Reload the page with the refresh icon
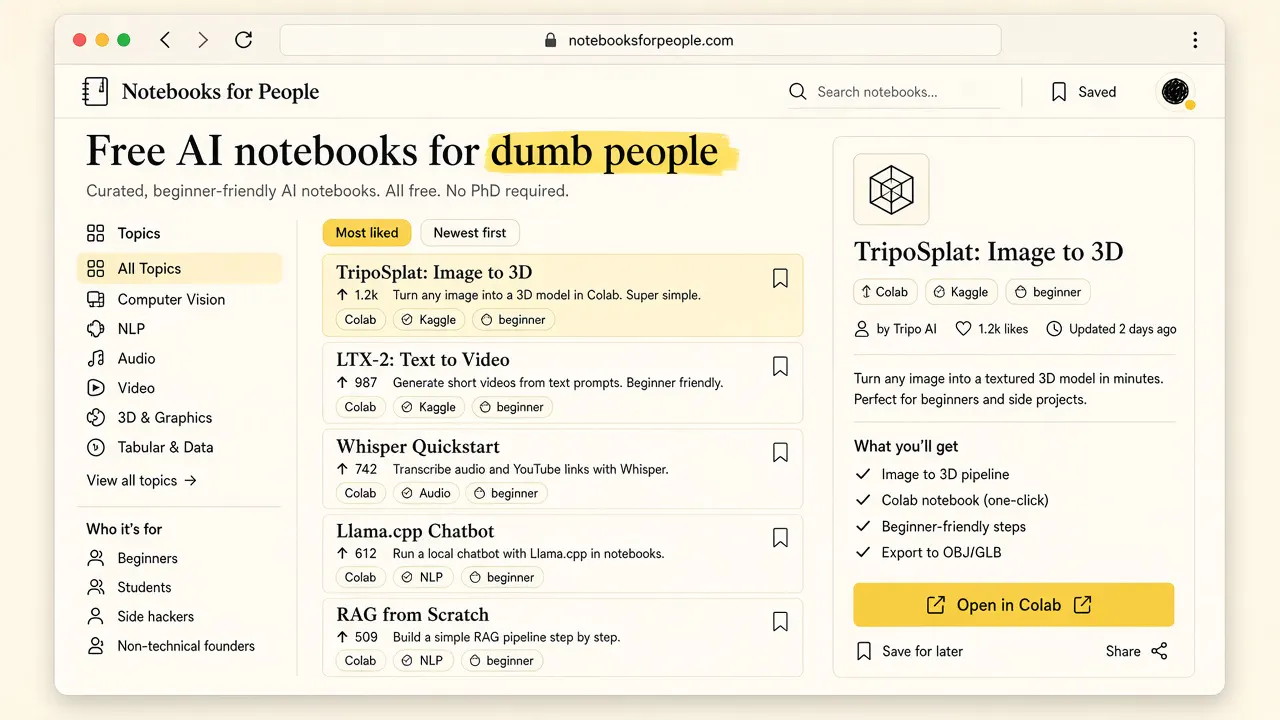1280x720 pixels. pyautogui.click(x=243, y=40)
